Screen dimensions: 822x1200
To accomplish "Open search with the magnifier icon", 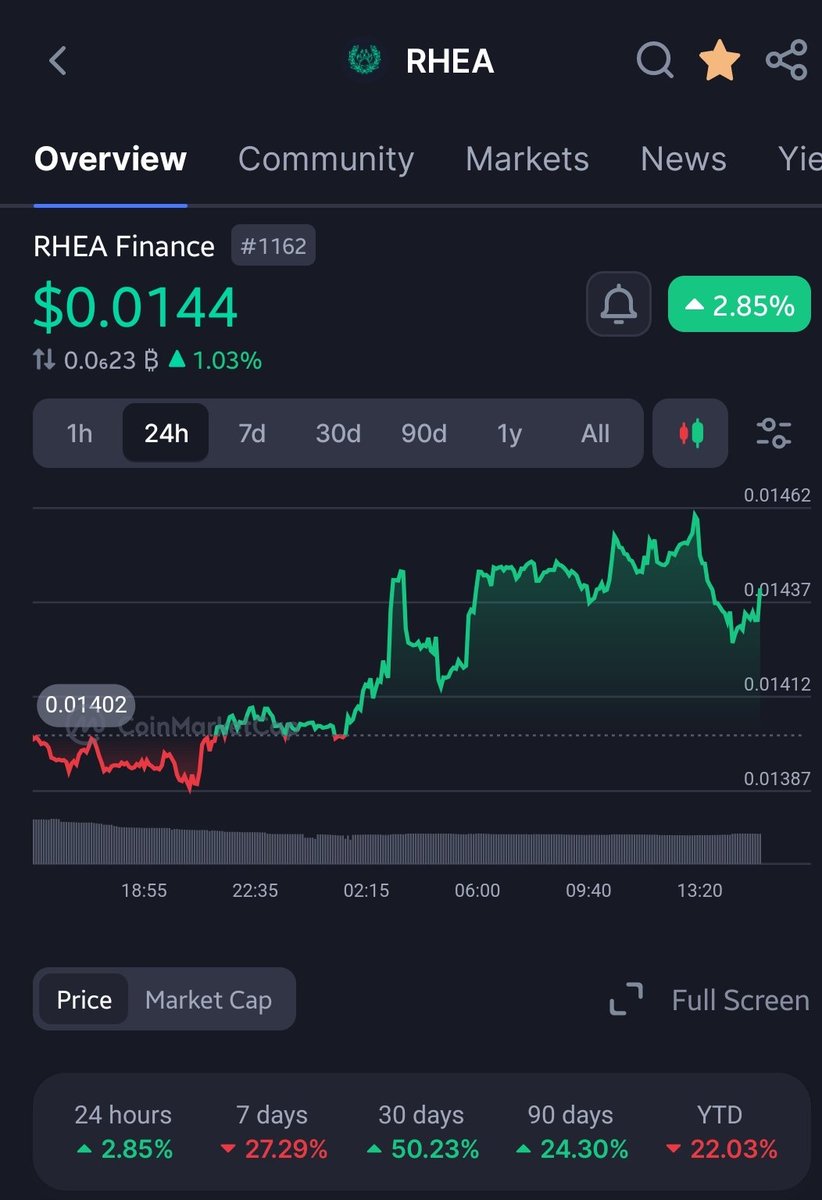I will pos(655,61).
